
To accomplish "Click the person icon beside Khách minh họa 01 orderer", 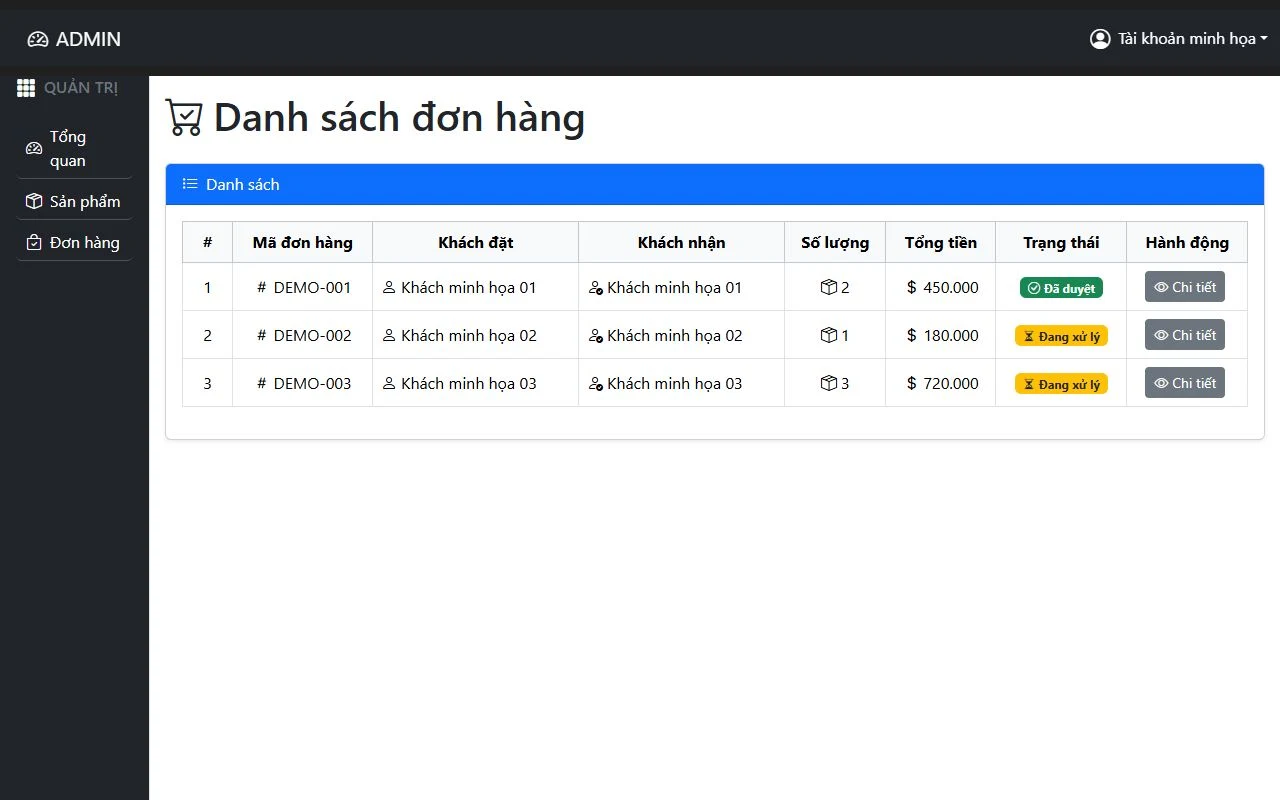I will tap(390, 287).
